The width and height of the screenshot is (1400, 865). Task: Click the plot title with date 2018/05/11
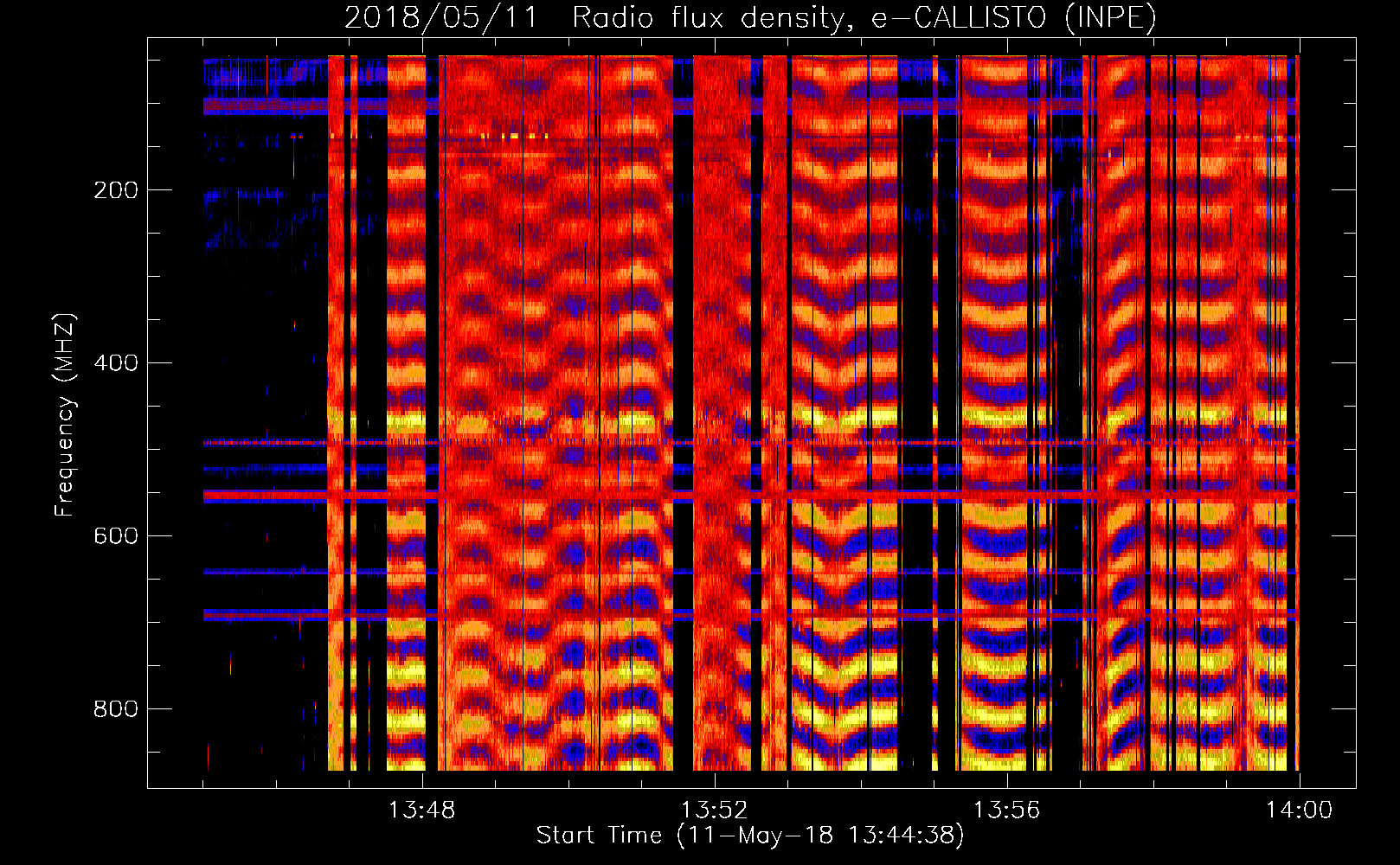750,17
